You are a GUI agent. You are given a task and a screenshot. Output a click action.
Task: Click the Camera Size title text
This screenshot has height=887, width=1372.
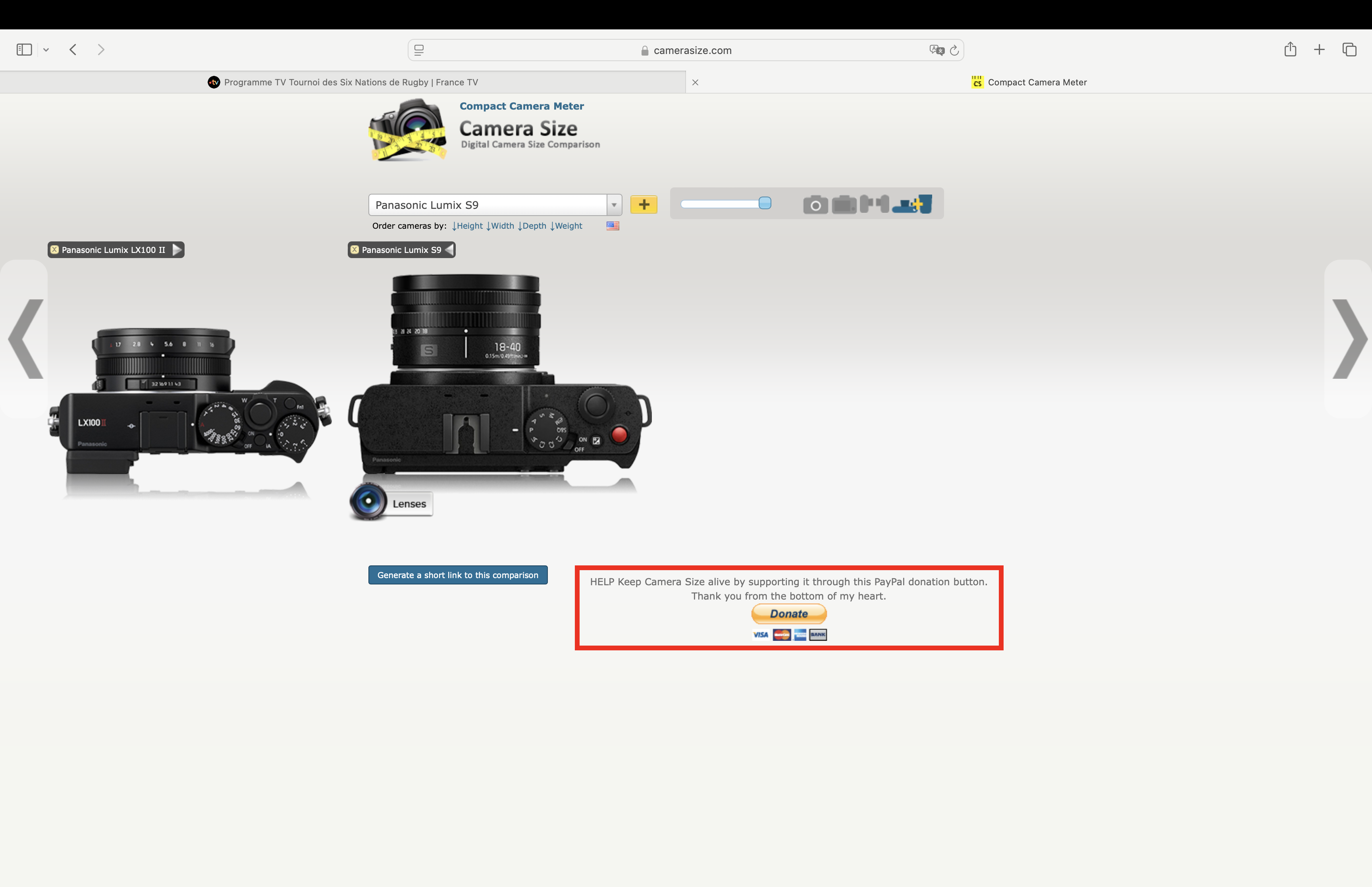518,128
